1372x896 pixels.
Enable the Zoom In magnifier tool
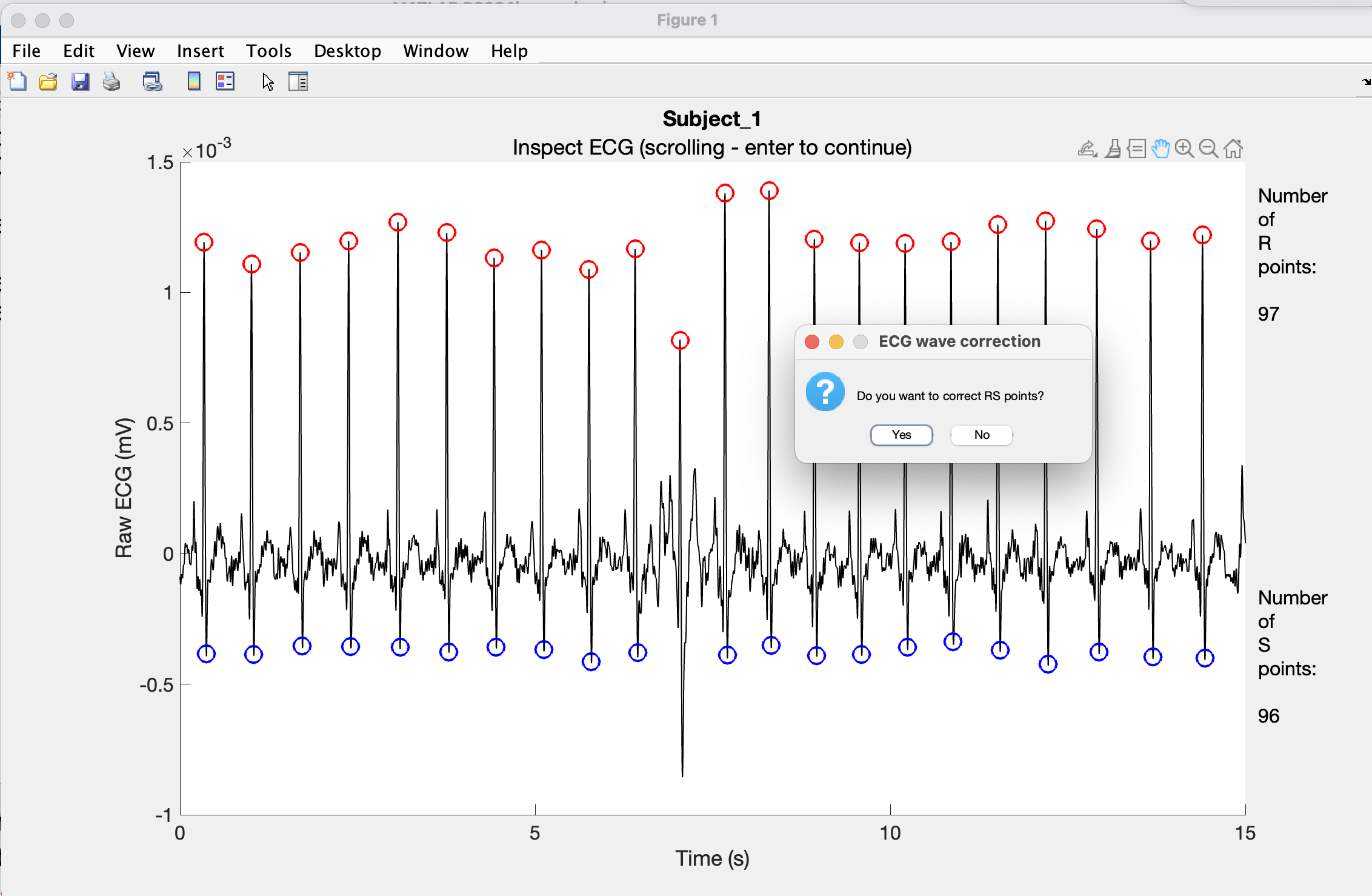pos(1184,149)
